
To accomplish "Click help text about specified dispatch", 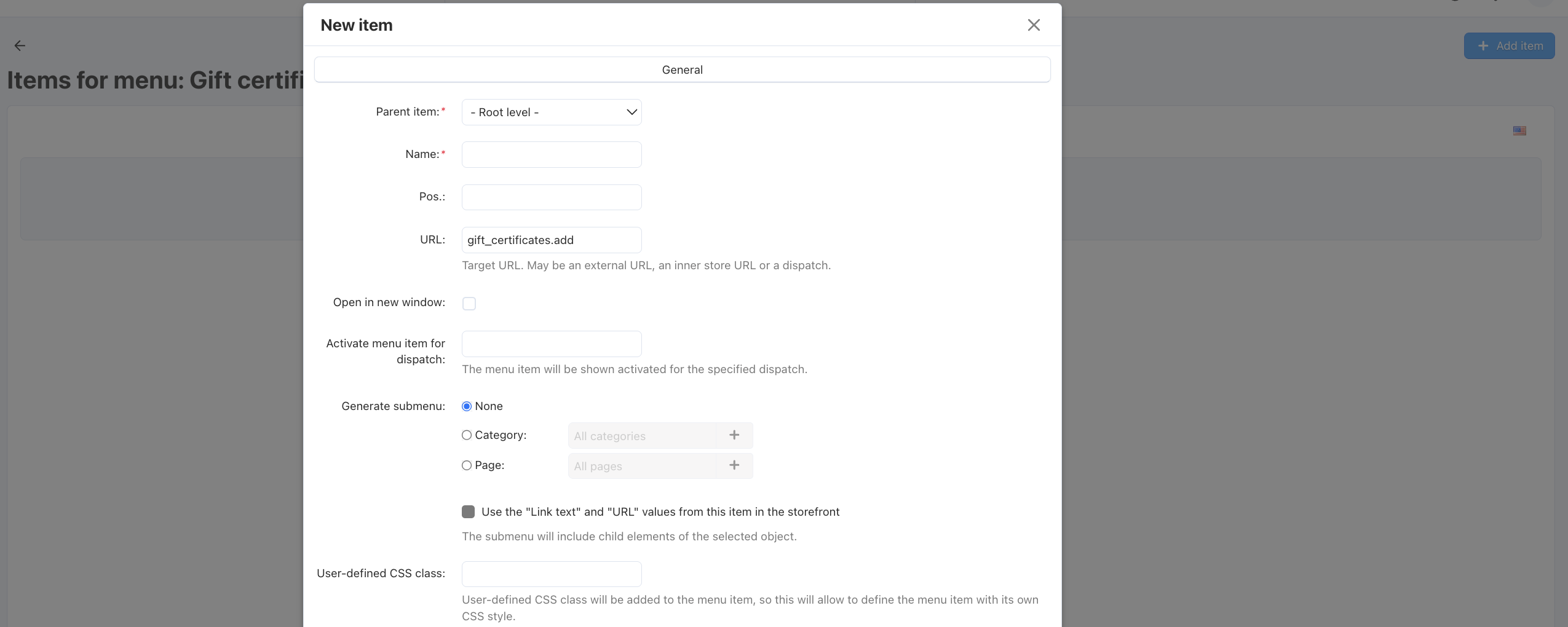I will (635, 369).
